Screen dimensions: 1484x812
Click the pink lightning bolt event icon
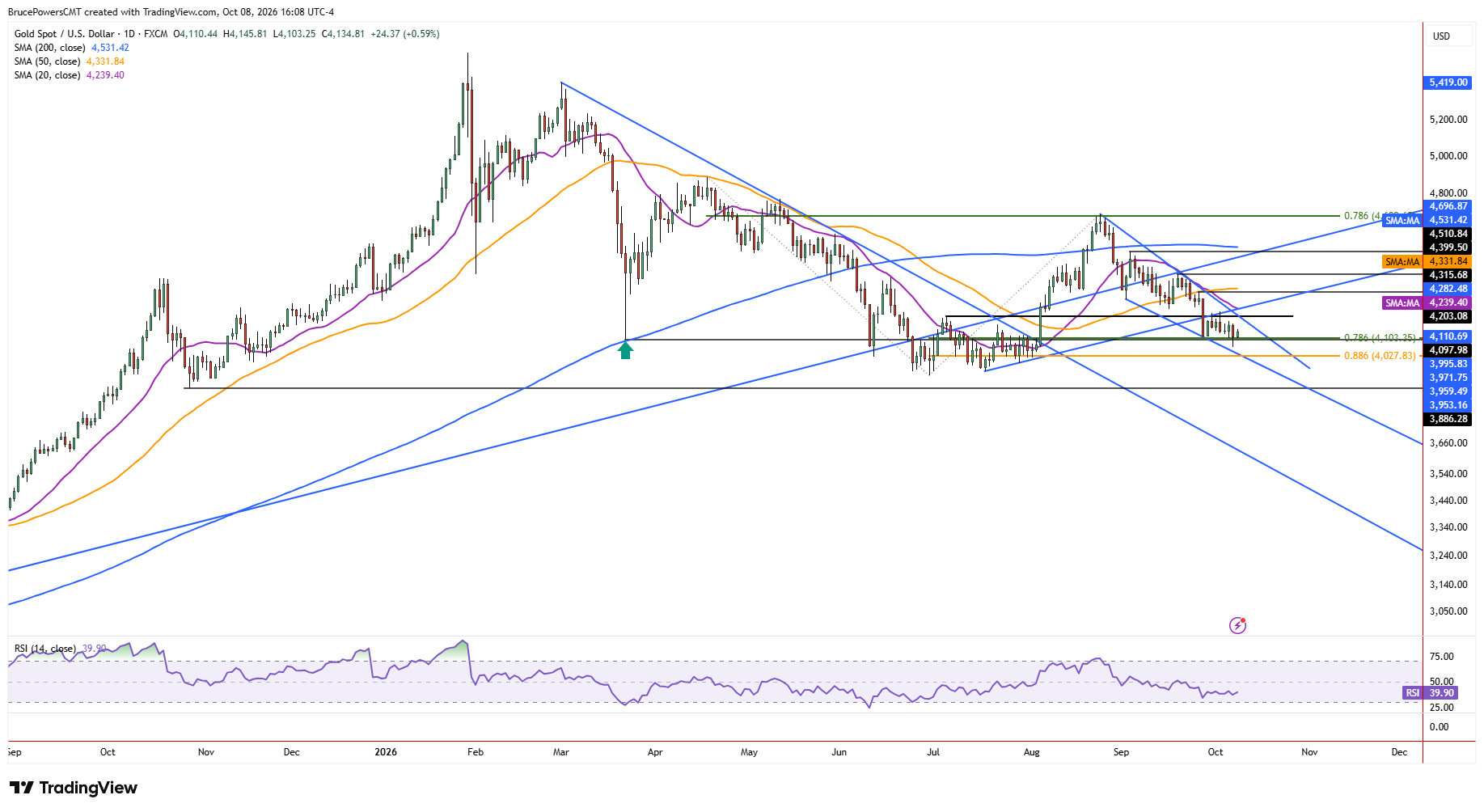(x=1237, y=625)
